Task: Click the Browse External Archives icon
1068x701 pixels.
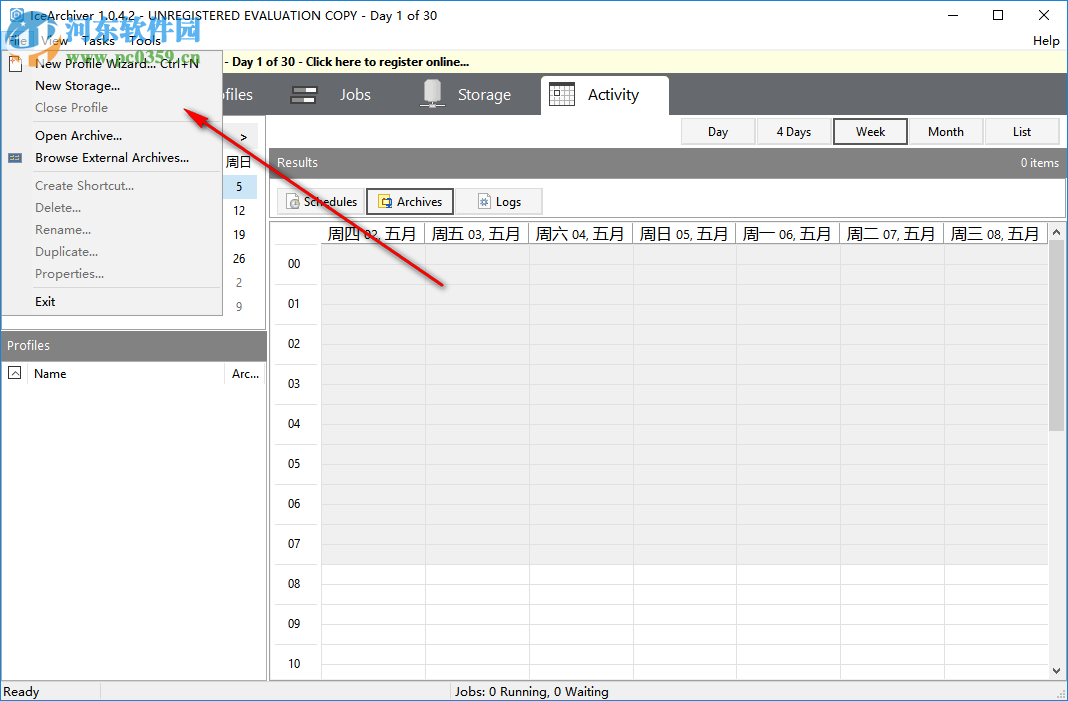Action: click(x=15, y=157)
